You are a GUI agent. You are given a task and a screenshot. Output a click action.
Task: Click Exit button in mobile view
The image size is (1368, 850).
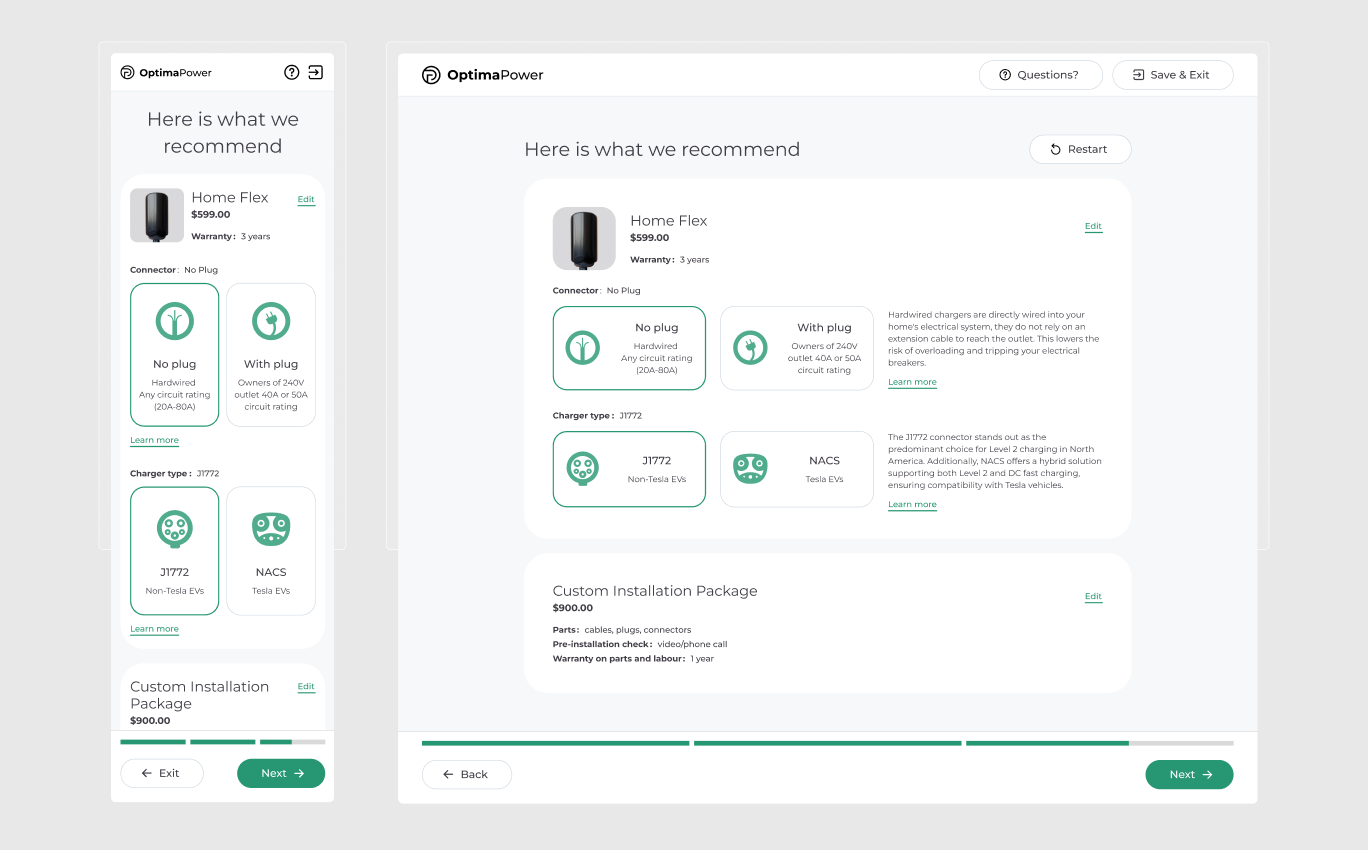click(x=162, y=773)
